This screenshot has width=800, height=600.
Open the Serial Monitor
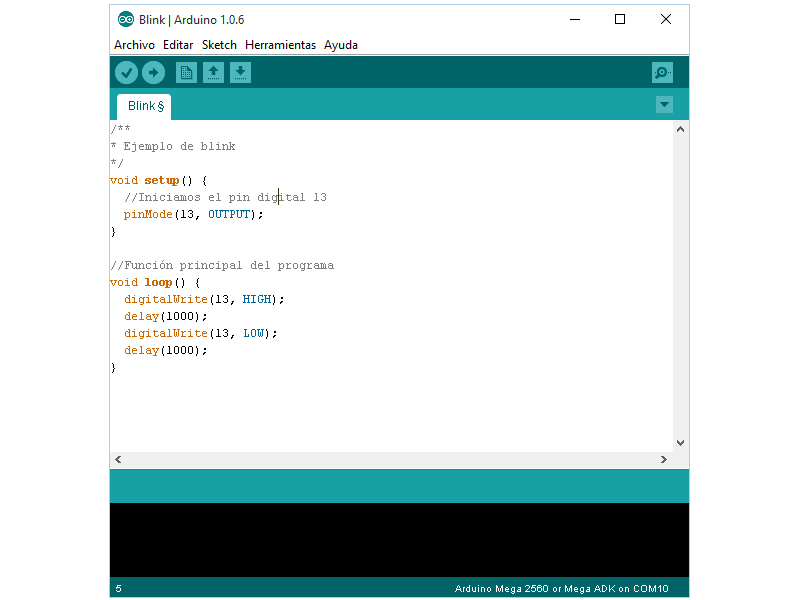(x=662, y=72)
